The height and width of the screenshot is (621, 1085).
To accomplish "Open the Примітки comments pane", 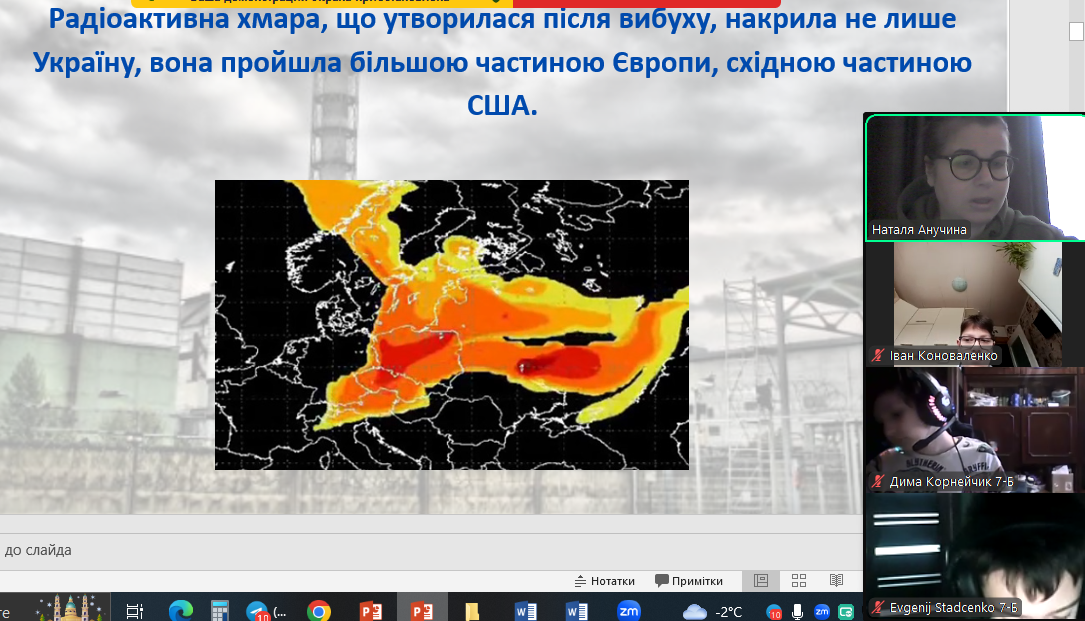I will click(689, 581).
